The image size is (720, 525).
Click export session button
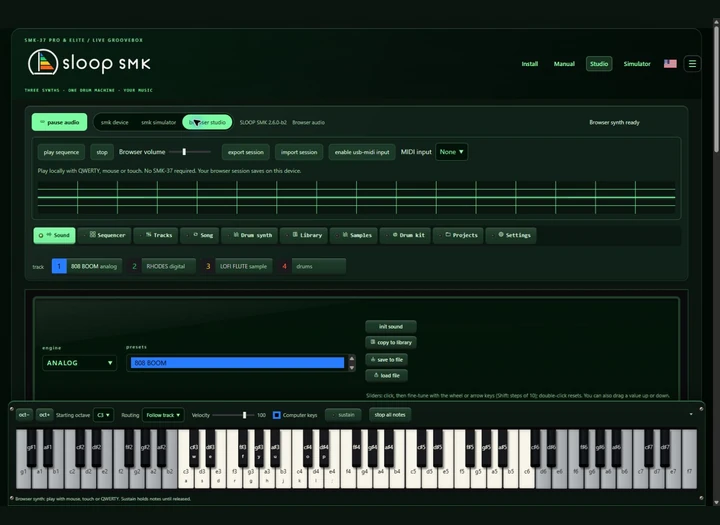pos(246,152)
